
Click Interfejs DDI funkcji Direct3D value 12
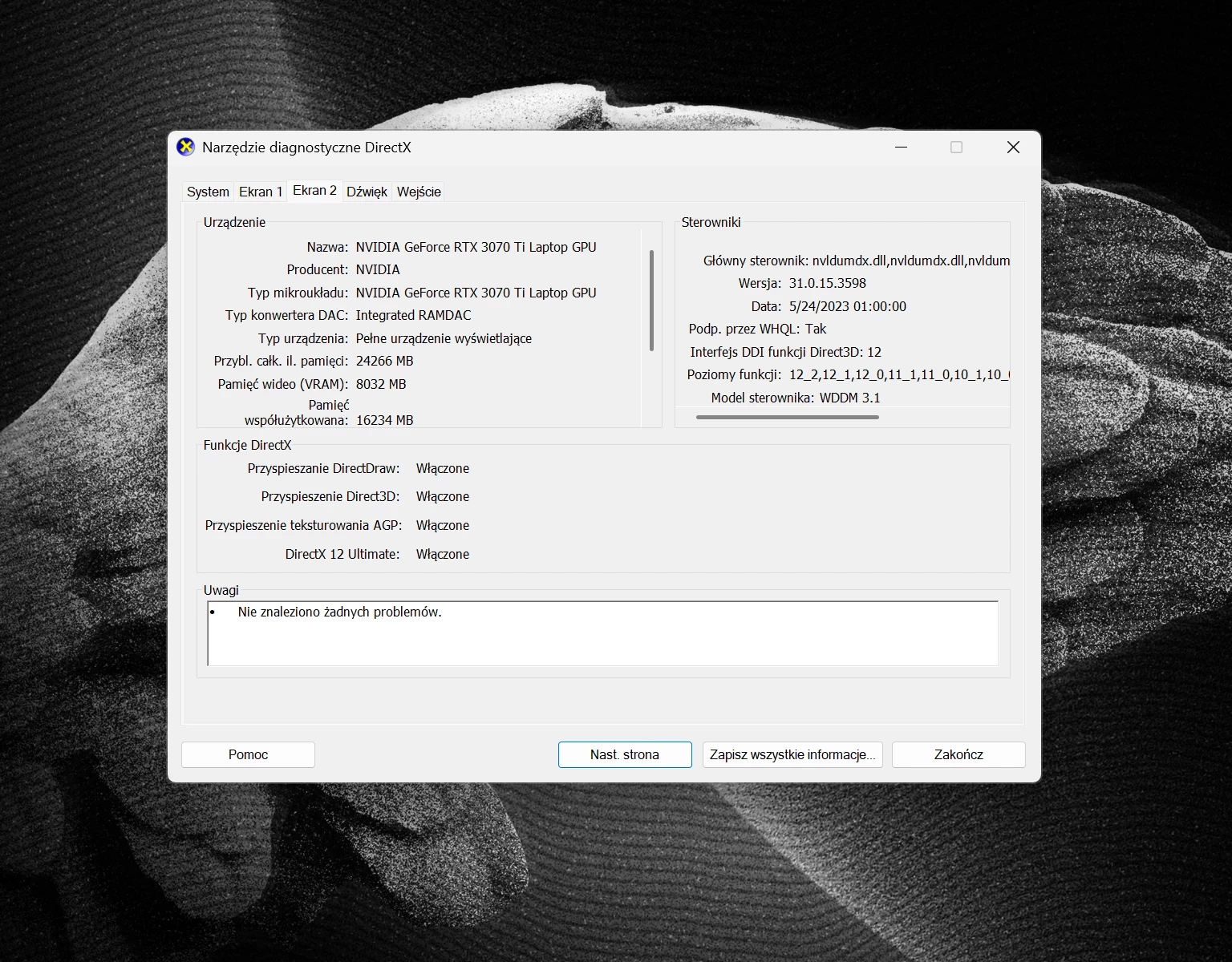tap(874, 352)
